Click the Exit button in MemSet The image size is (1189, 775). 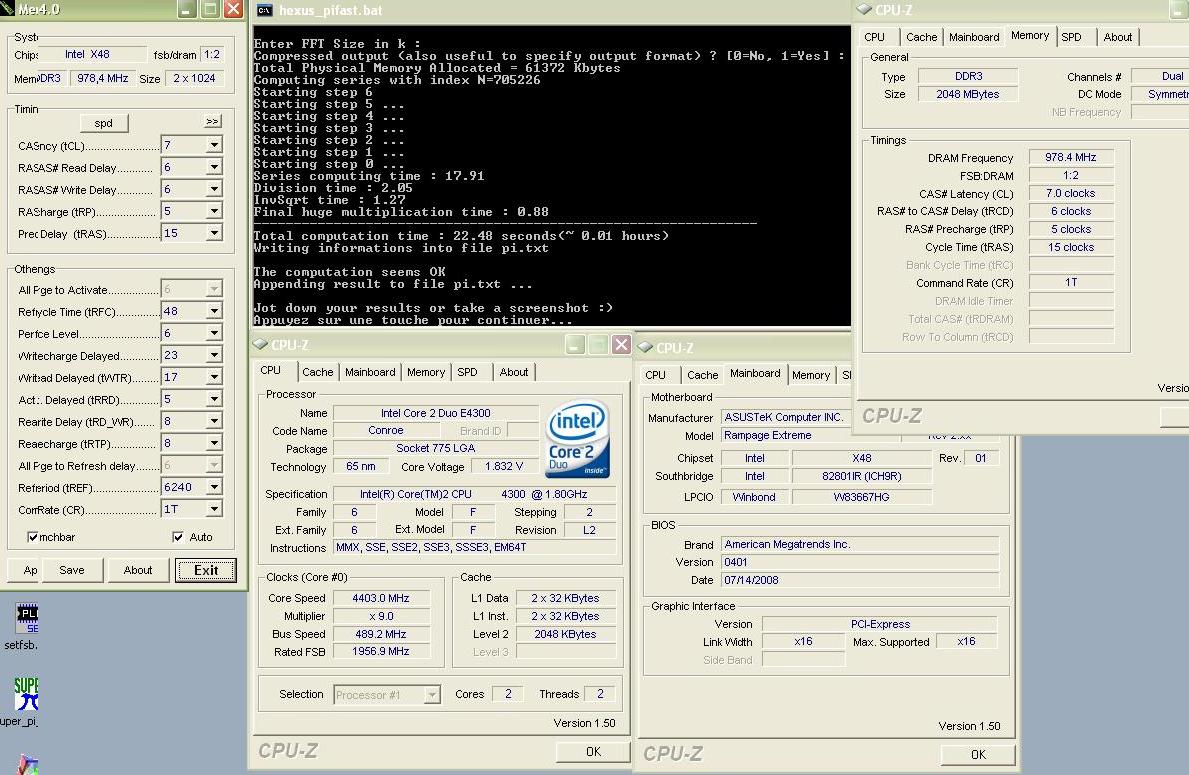[205, 570]
